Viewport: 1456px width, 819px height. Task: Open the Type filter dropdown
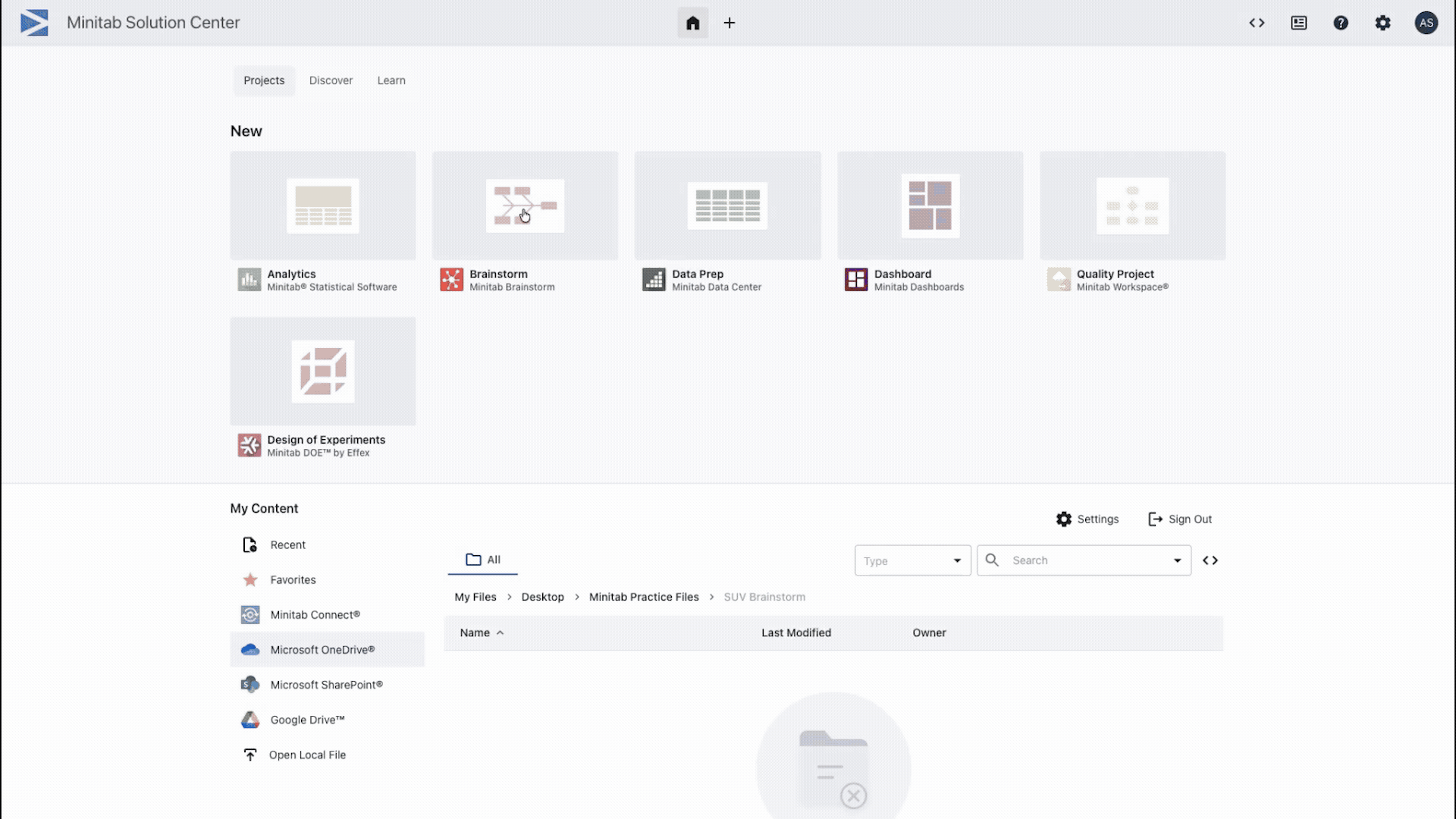pyautogui.click(x=912, y=560)
